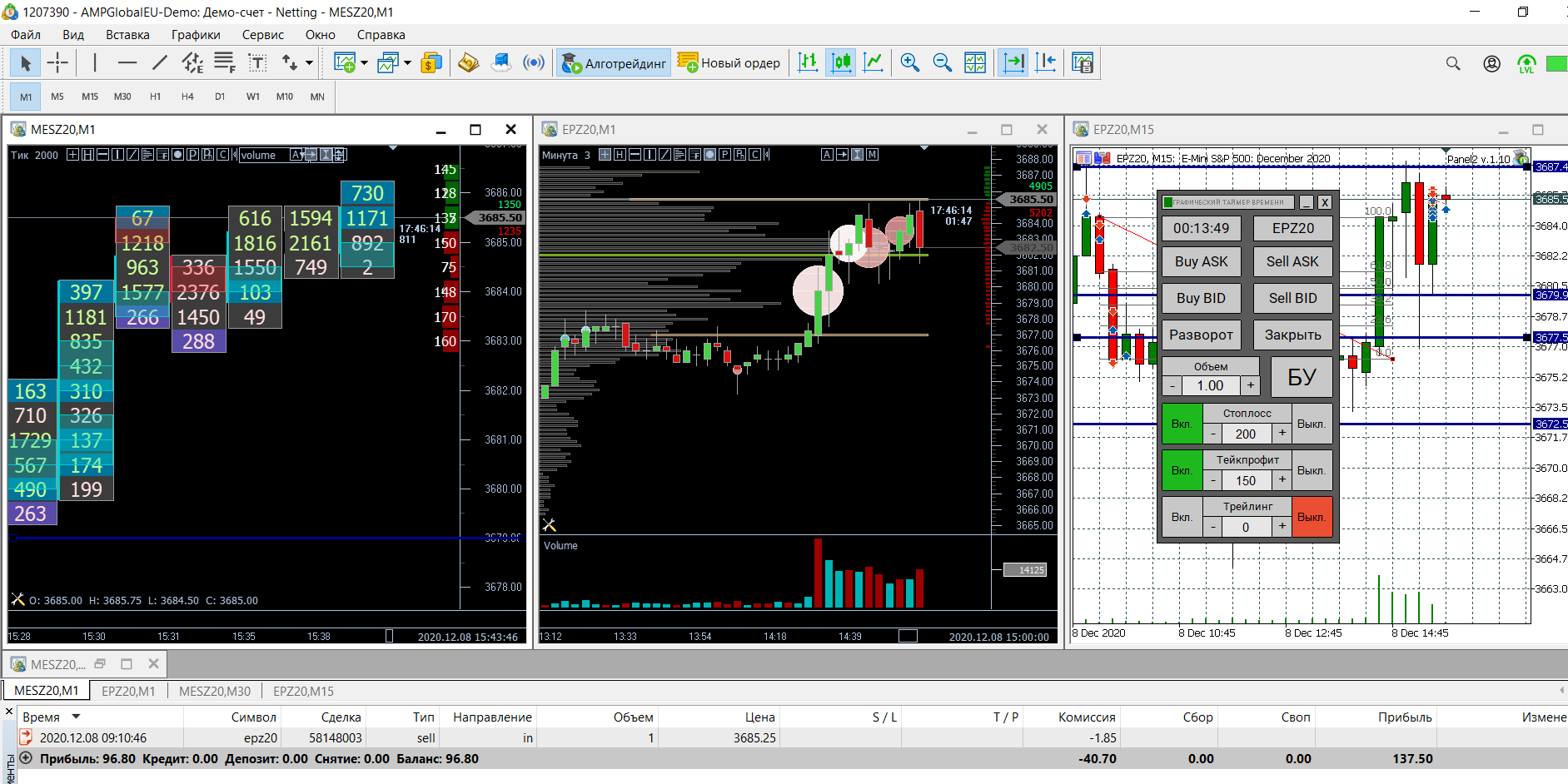Click the Закрыть button in panel
1568x784 pixels.
(x=1292, y=335)
